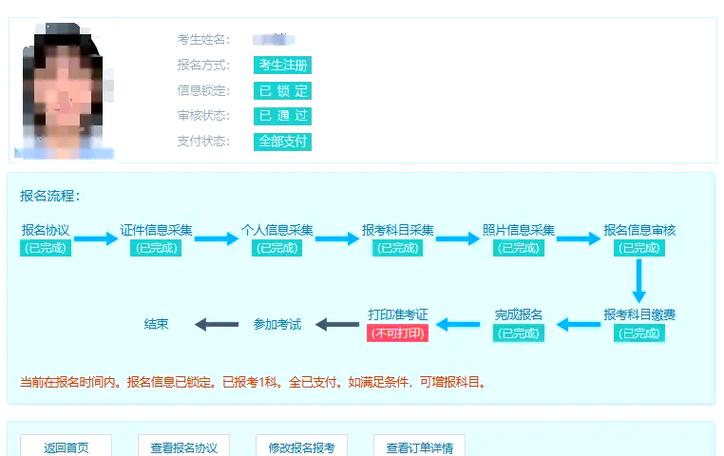Image resolution: width=724 pixels, height=456 pixels.
Task: Click the 报名方式 field label
Action: [203, 65]
